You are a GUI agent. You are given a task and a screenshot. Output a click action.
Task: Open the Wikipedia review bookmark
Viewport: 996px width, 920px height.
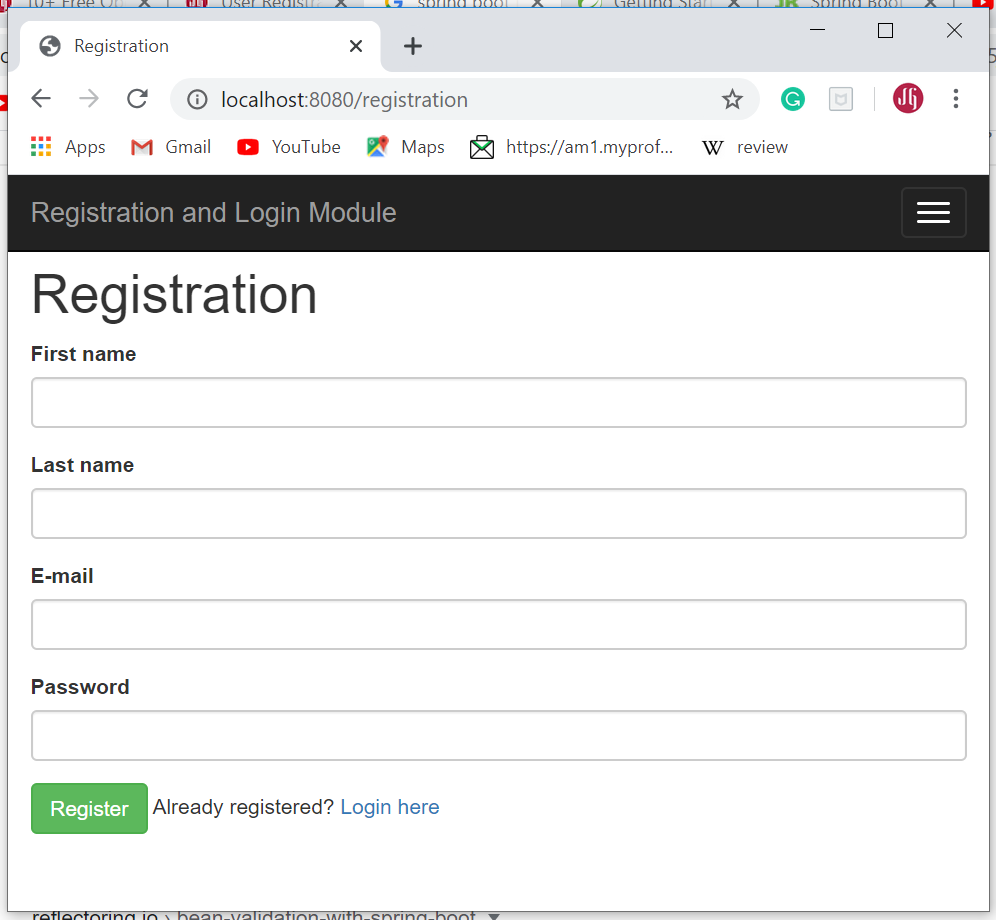pyautogui.click(x=745, y=147)
